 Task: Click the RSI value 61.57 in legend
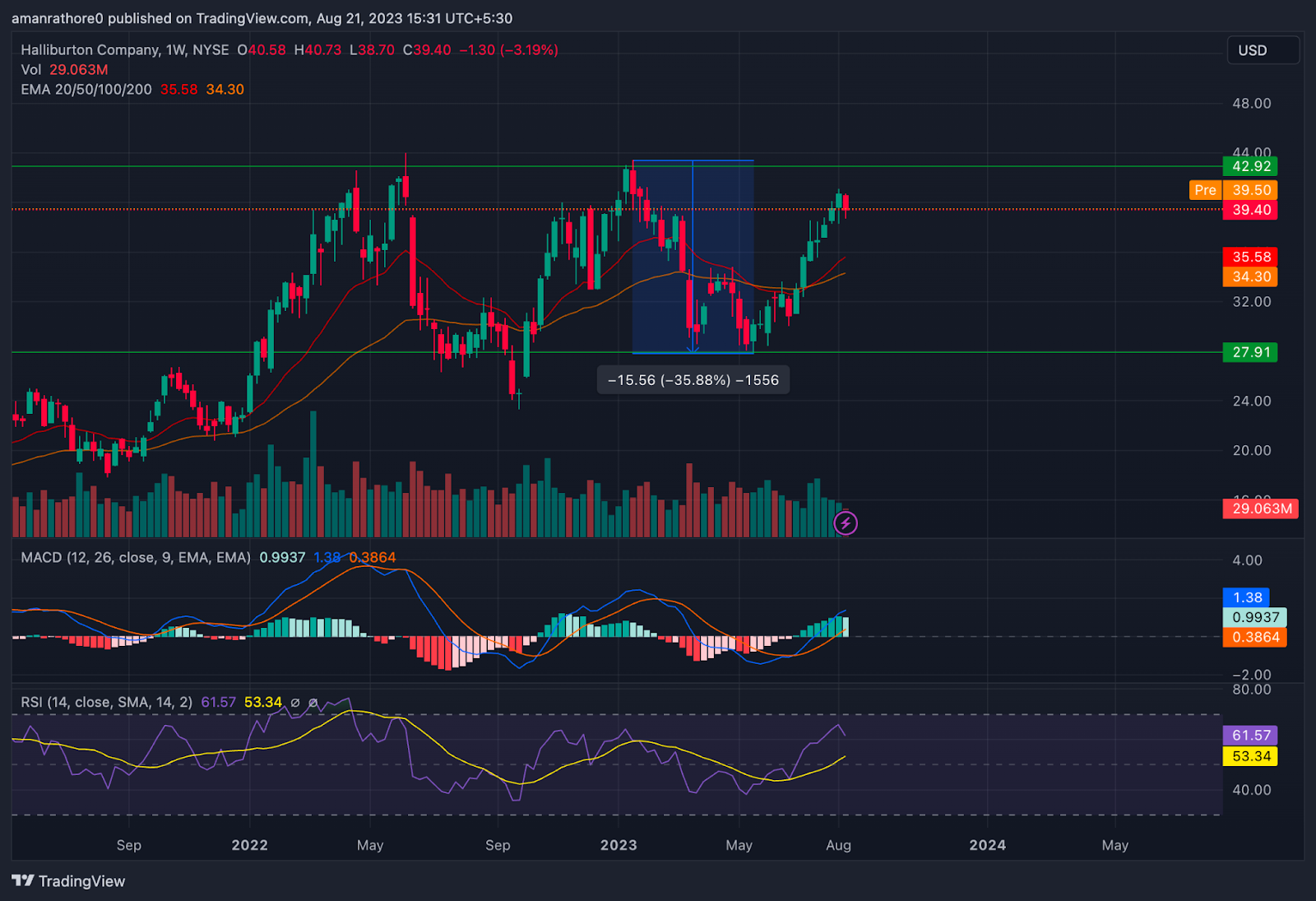(x=218, y=702)
